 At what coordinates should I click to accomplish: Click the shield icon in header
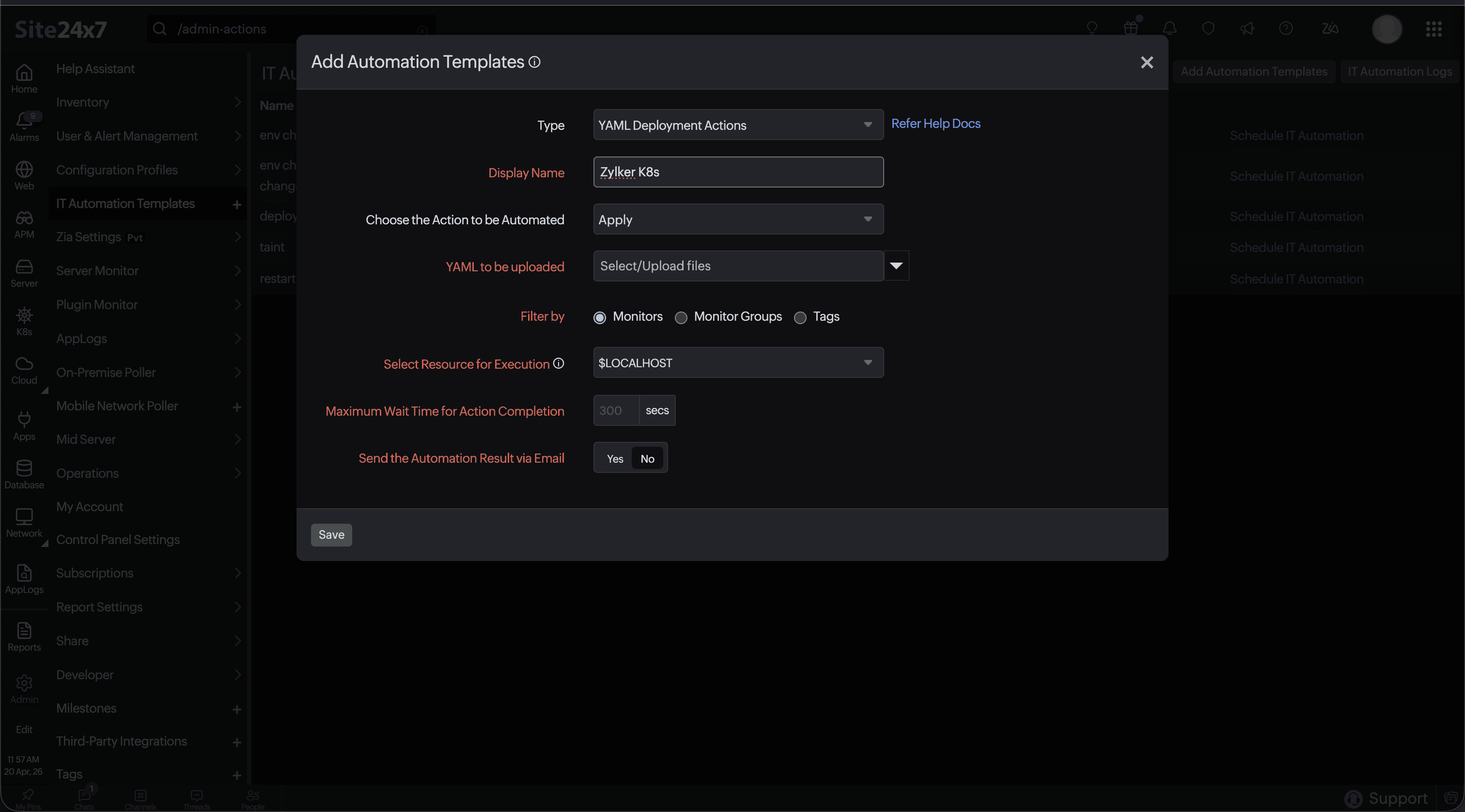pos(1209,28)
